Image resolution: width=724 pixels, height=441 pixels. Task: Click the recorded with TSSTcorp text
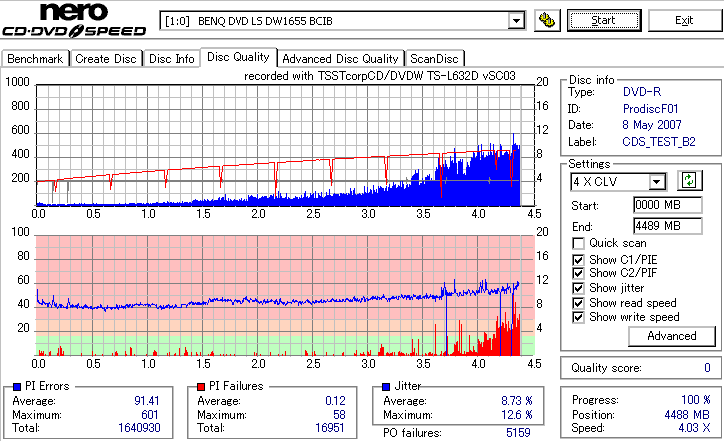click(x=380, y=76)
